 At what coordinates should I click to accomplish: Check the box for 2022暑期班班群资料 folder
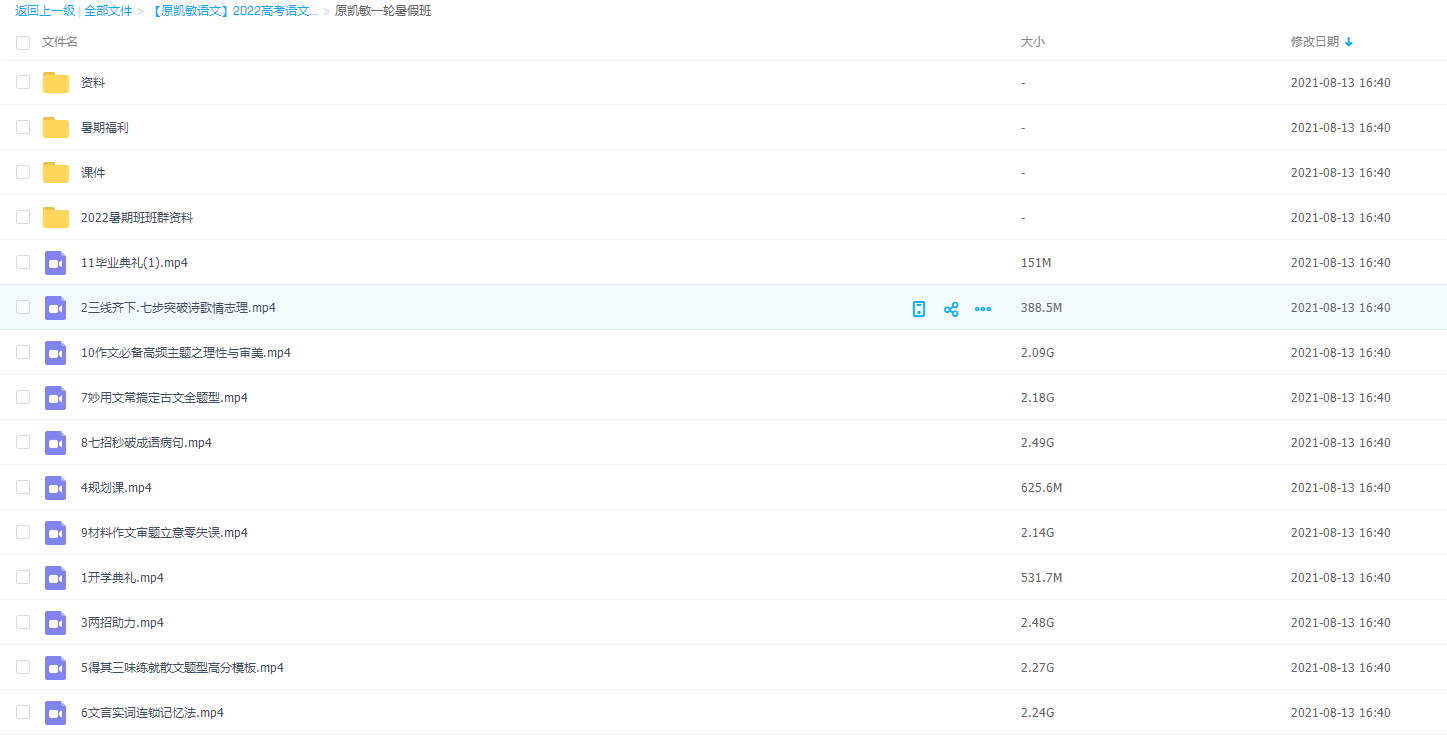(x=23, y=217)
